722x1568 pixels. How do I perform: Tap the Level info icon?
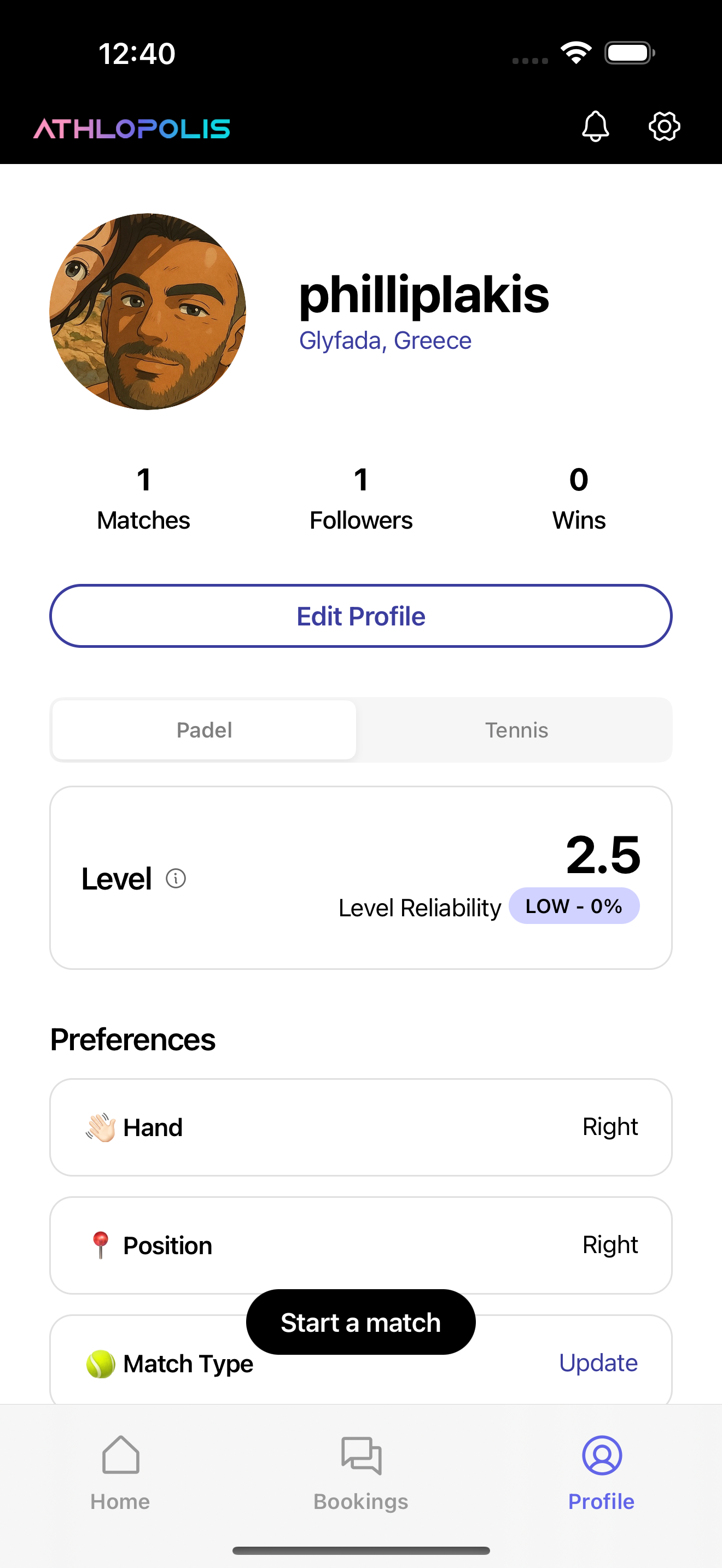coord(176,879)
